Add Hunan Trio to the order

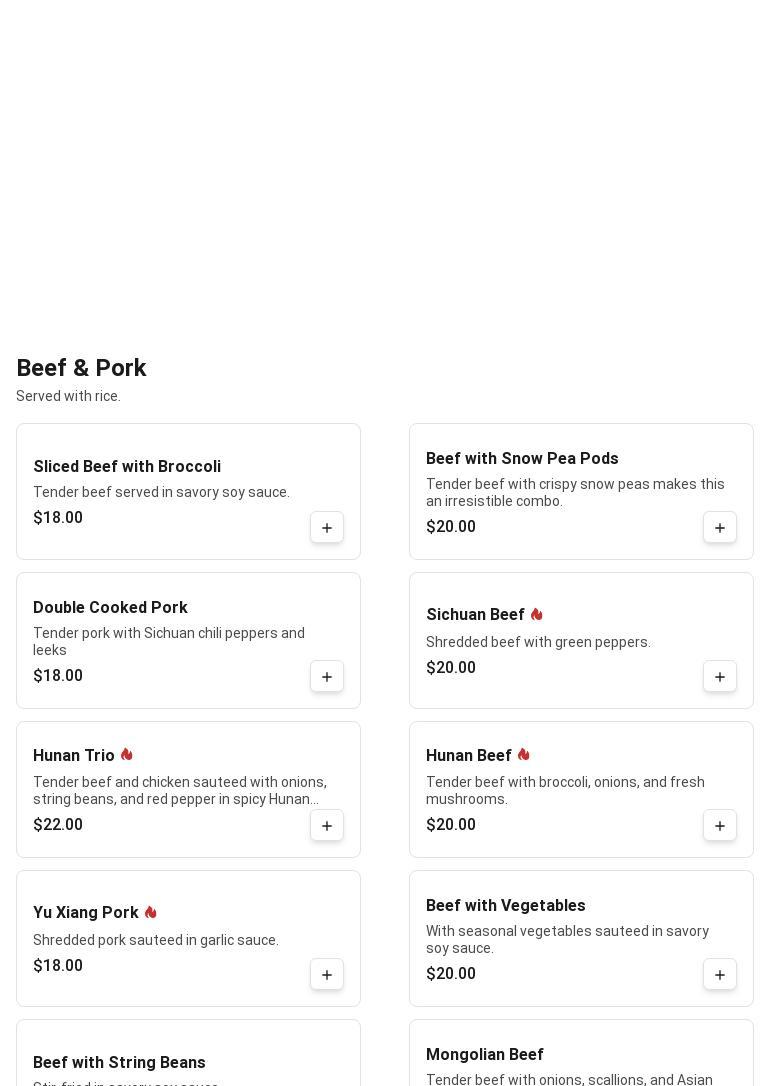tap(327, 826)
